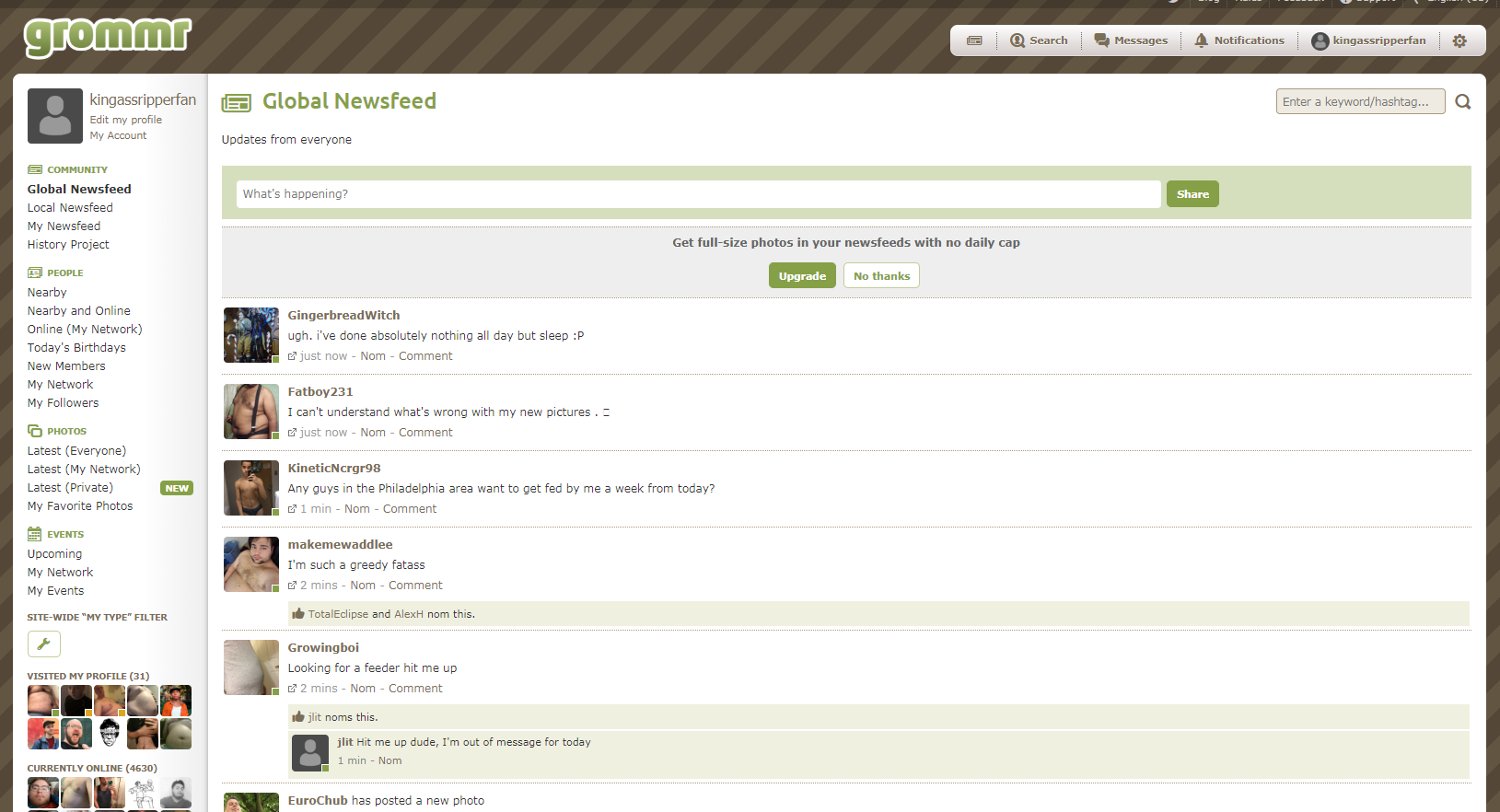Open the settings gear menu
Screen dimensions: 1500x812
click(1459, 41)
